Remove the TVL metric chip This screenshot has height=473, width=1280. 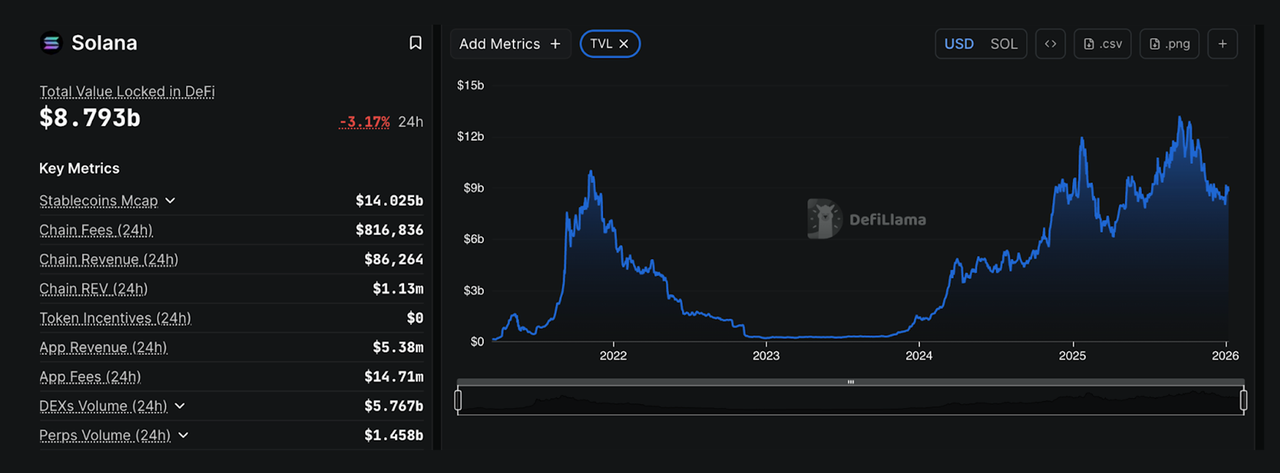tap(623, 44)
